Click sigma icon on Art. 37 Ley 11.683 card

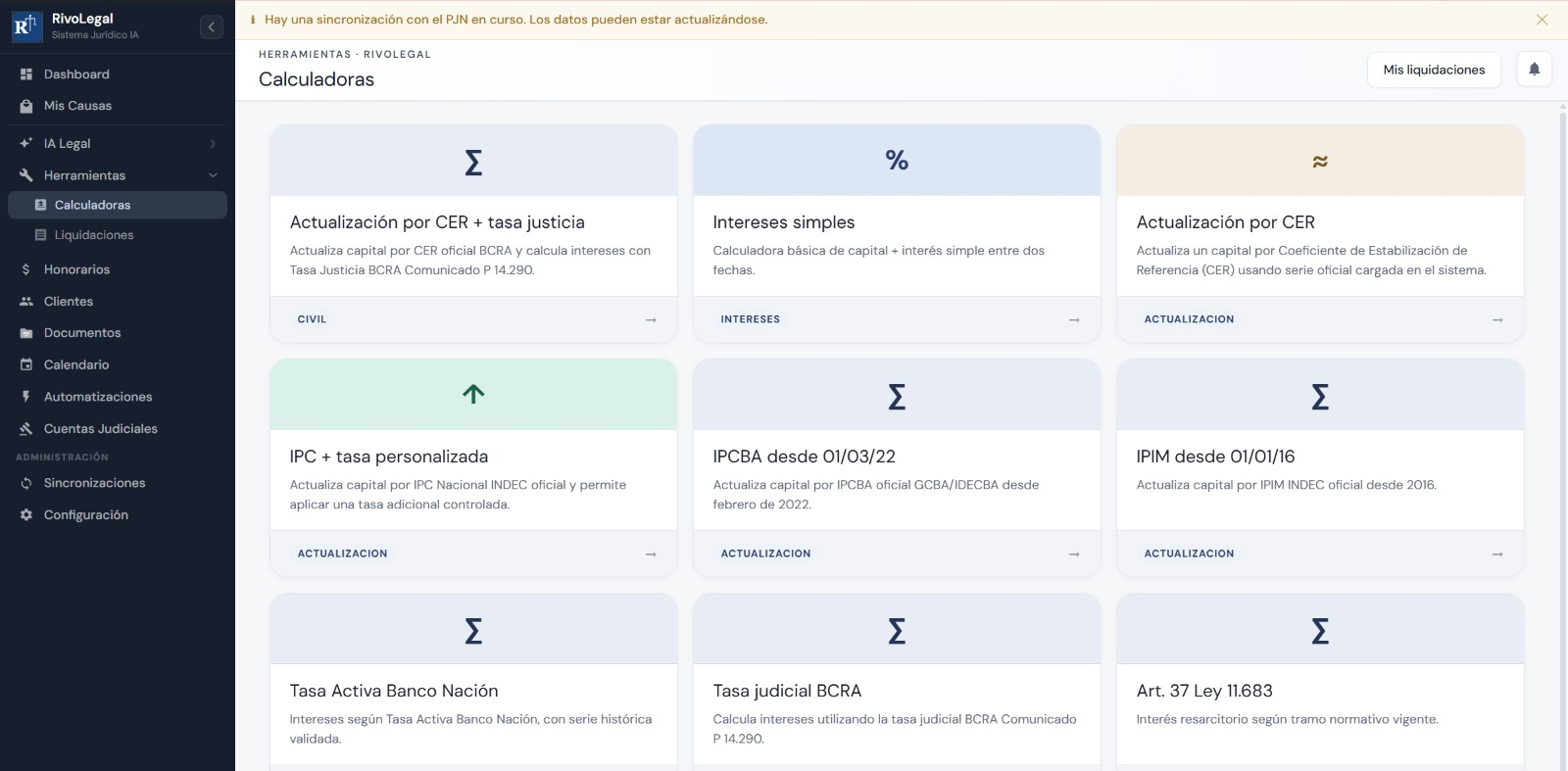tap(1320, 630)
